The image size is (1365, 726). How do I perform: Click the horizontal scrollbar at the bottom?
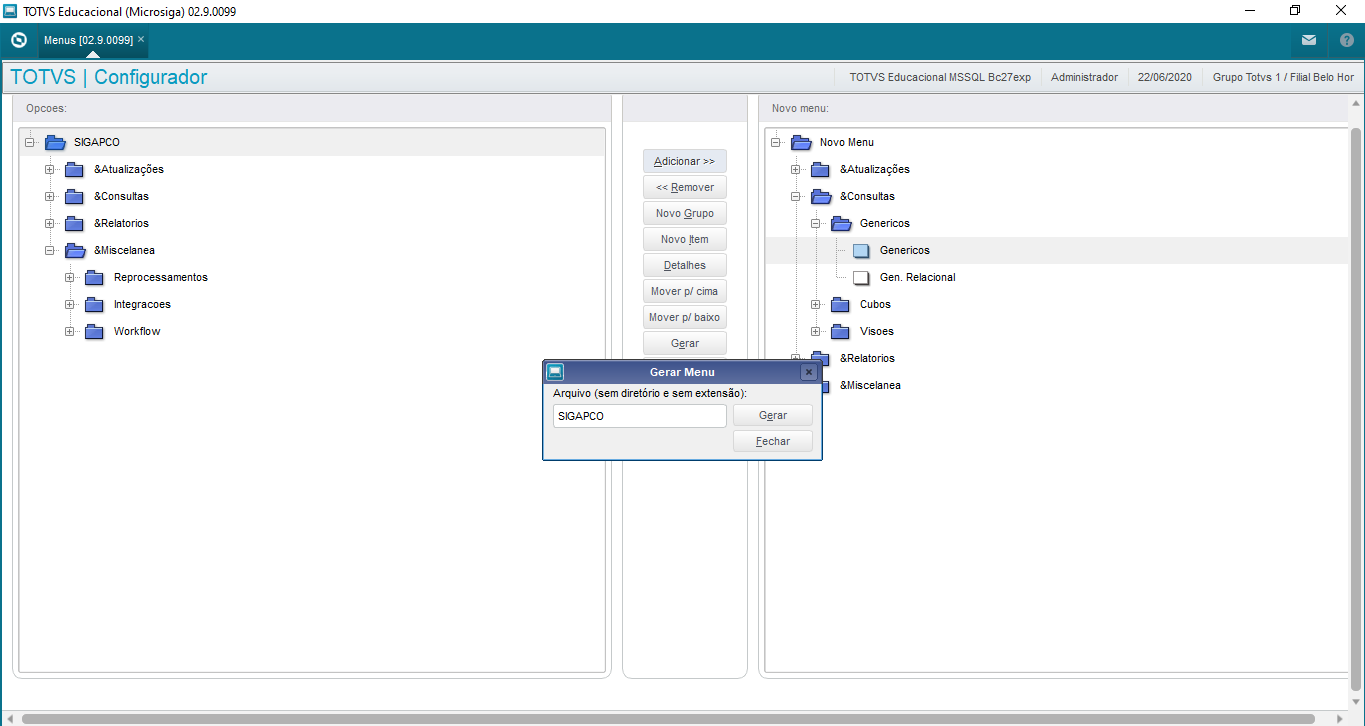tap(670, 719)
